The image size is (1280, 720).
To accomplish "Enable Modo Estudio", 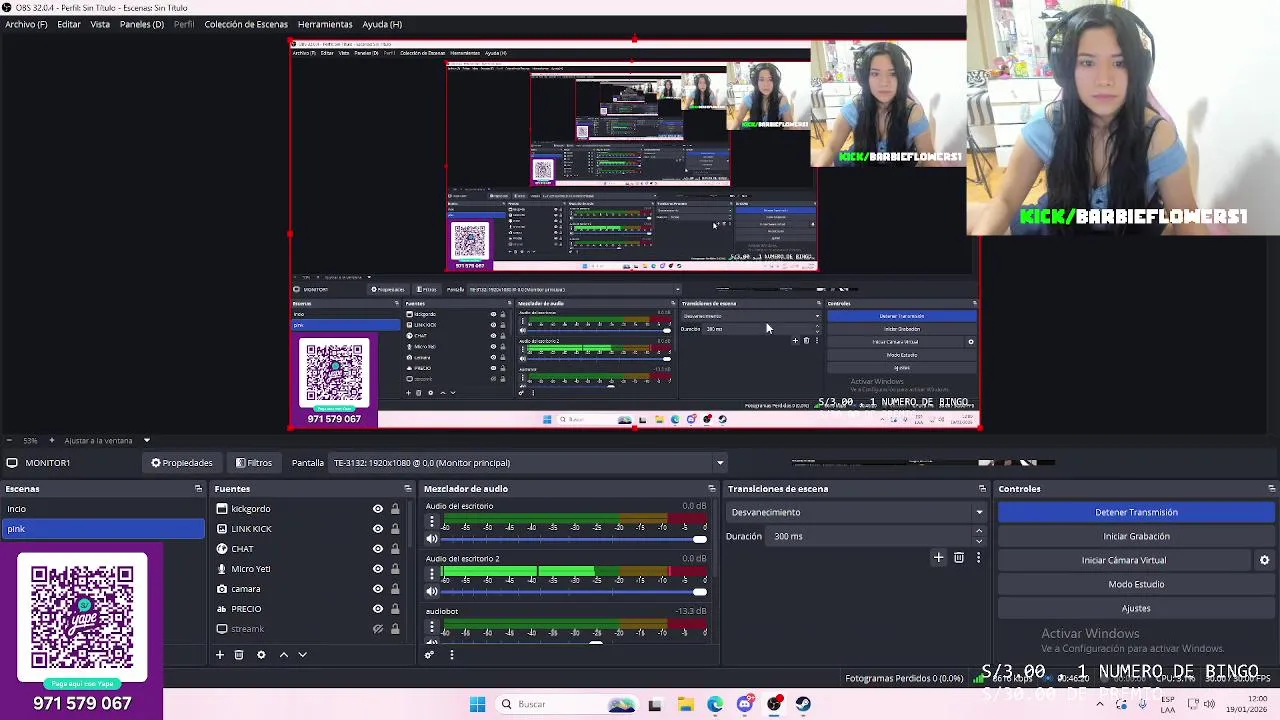I will (x=1136, y=584).
